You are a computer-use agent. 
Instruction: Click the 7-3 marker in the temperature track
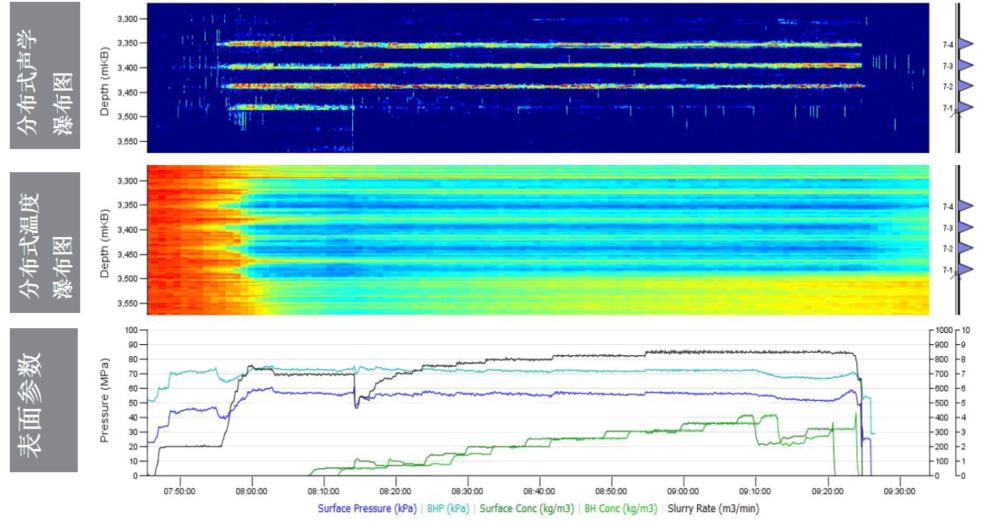[x=965, y=228]
